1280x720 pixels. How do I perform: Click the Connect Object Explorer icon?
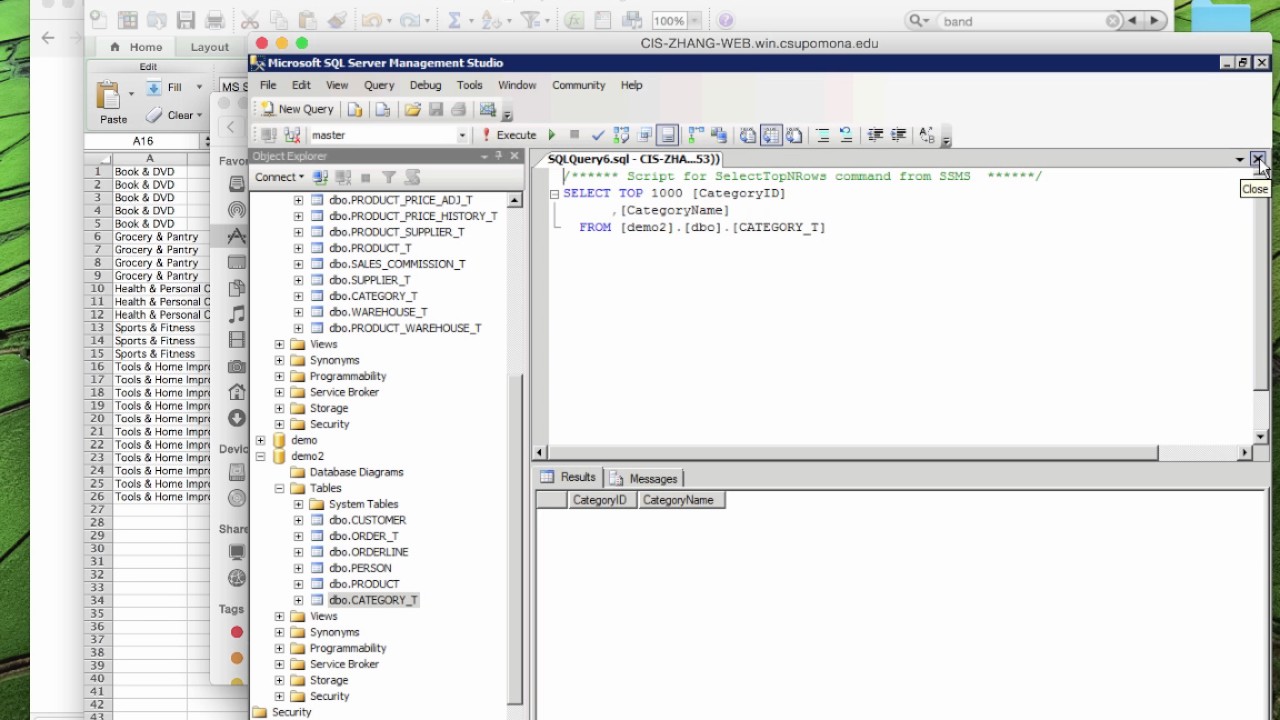pyautogui.click(x=320, y=177)
